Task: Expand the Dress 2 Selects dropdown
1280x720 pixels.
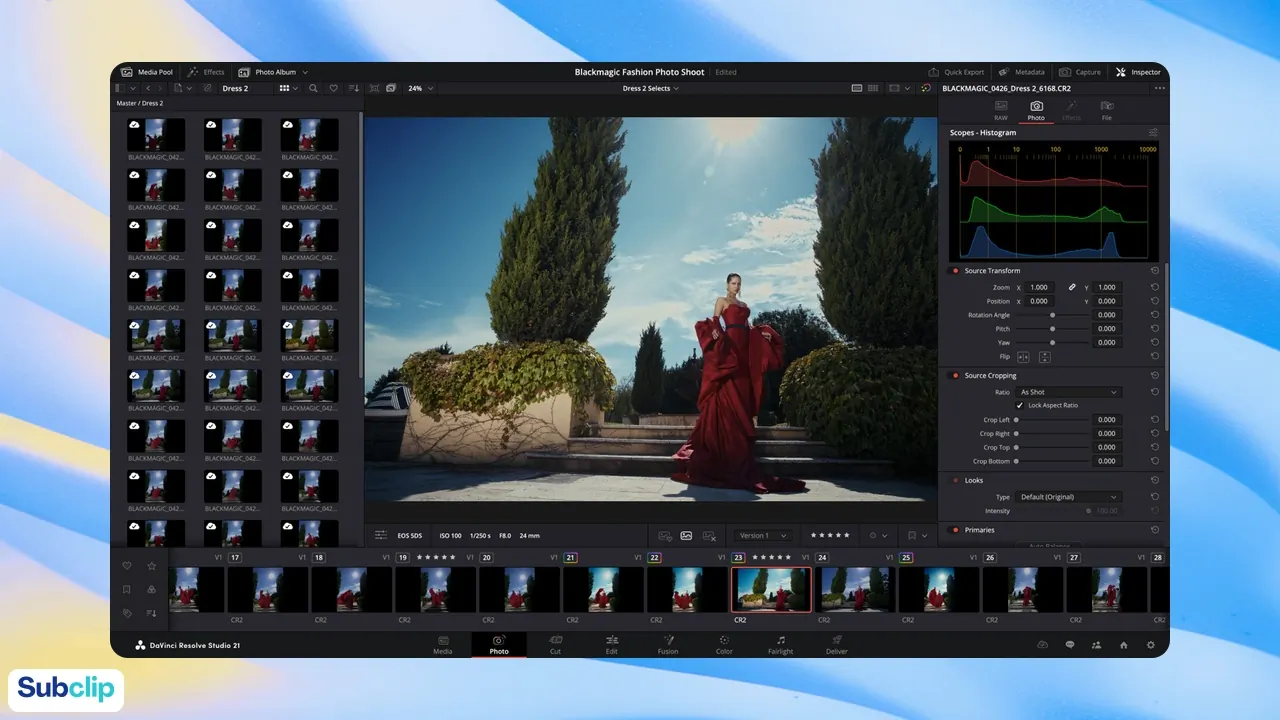Action: [651, 88]
